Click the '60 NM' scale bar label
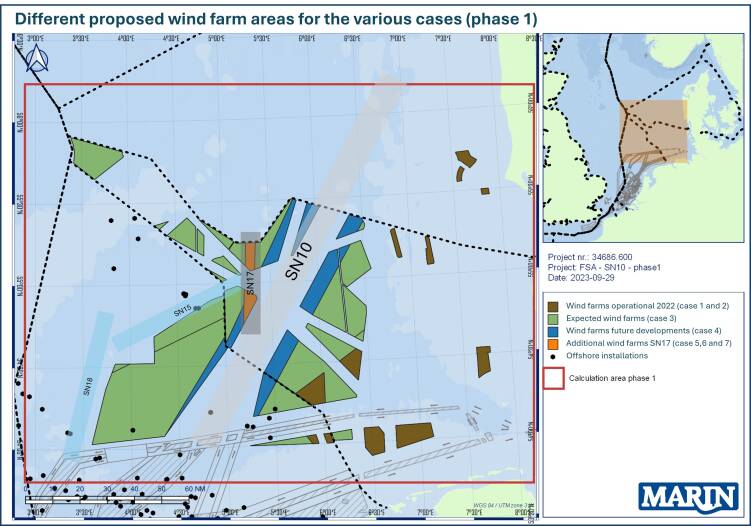Image resolution: width=751 pixels, height=526 pixels. 195,489
